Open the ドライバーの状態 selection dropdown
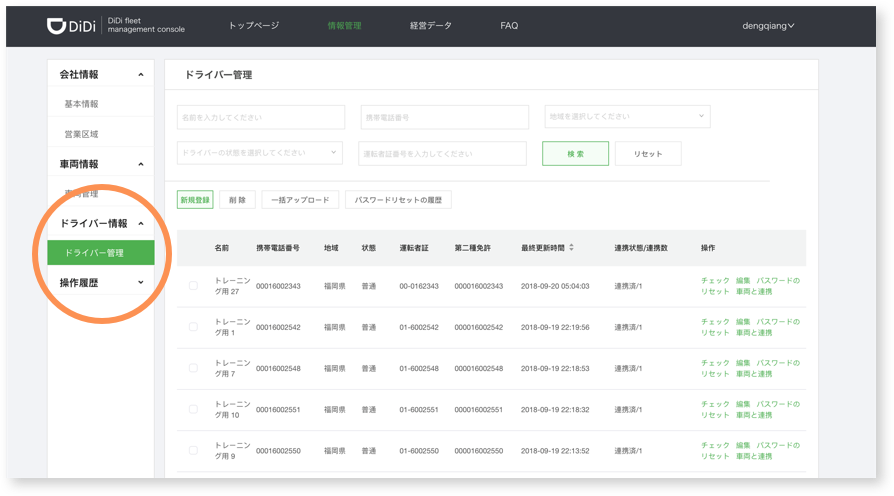Image resolution: width=894 pixels, height=496 pixels. (259, 153)
